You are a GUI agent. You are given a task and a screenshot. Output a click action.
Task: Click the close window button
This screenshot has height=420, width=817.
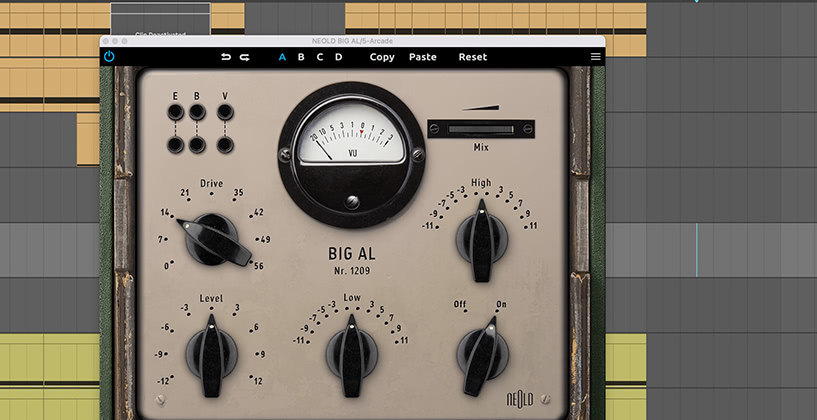(106, 41)
